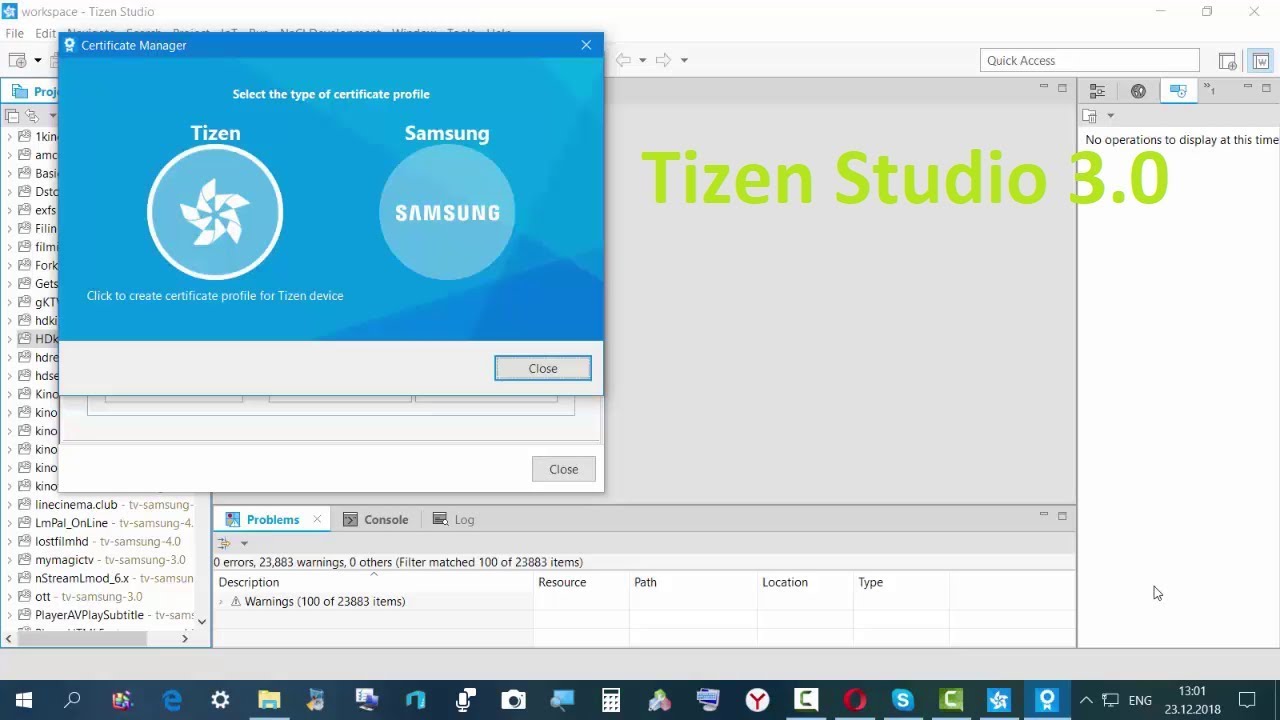
Task: Select the ott project
Action: [81, 597]
